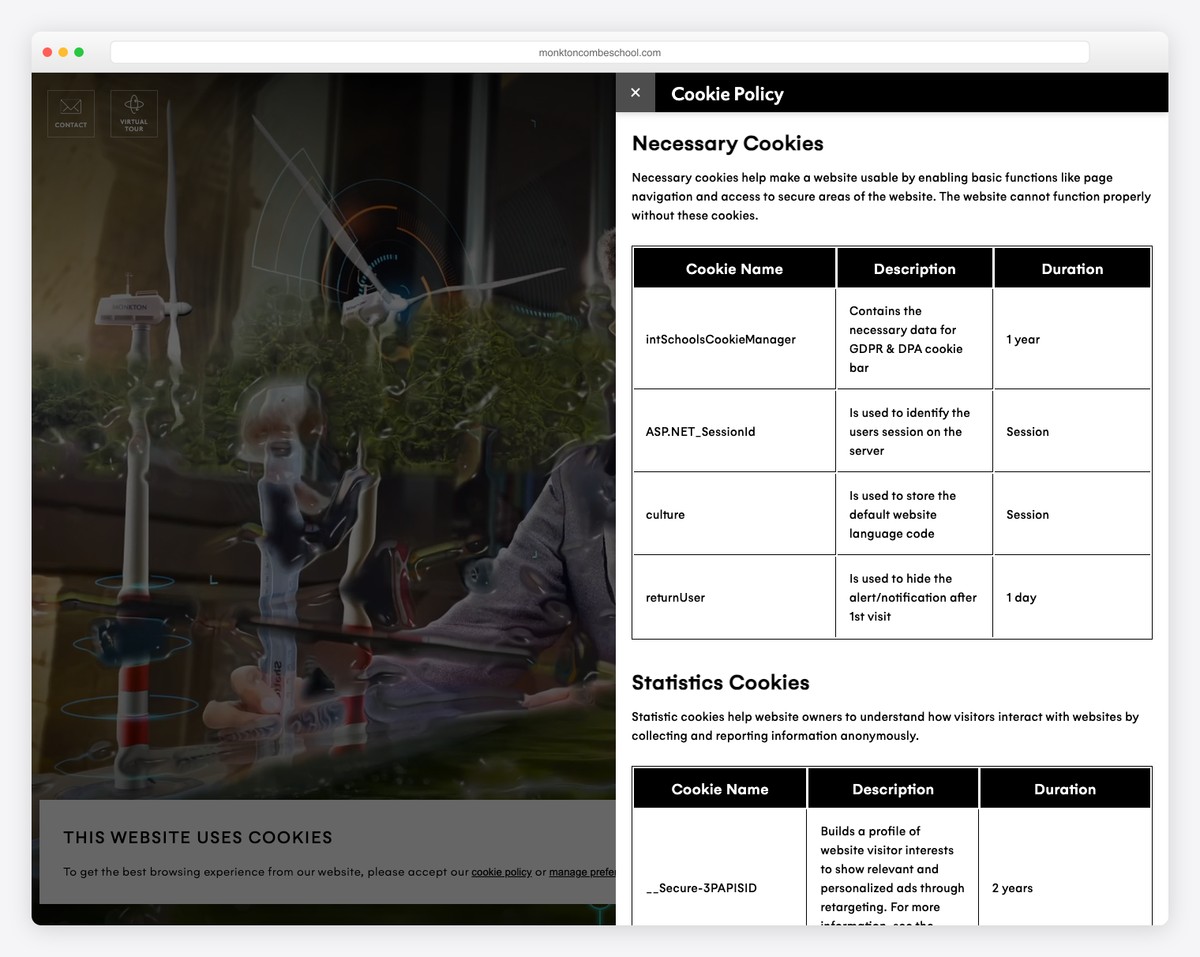
Task: Open the "cookie policy" link
Action: tap(501, 871)
